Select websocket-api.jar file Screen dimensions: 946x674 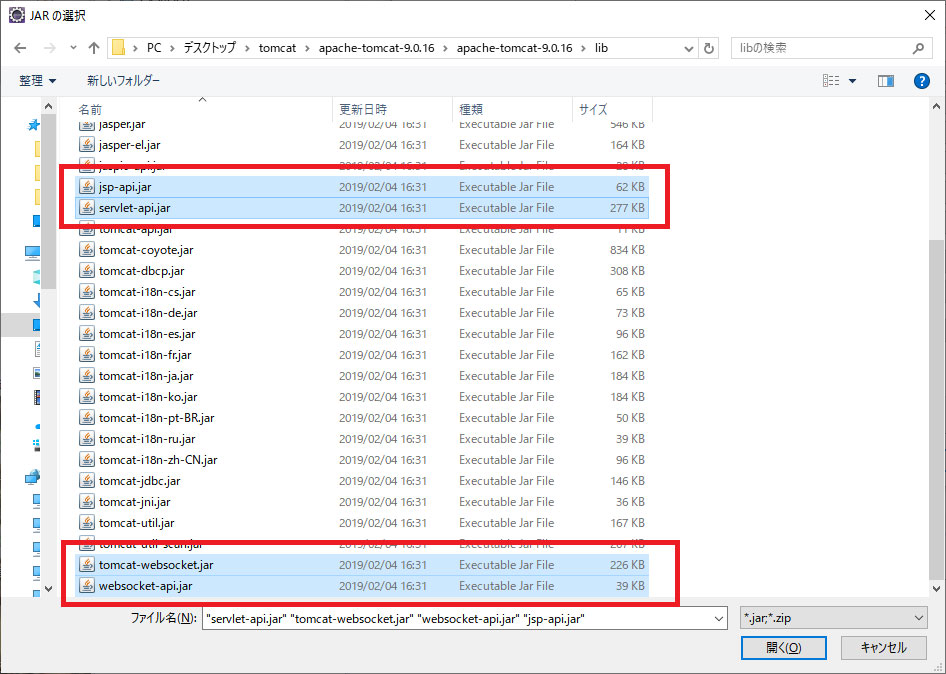(362, 586)
